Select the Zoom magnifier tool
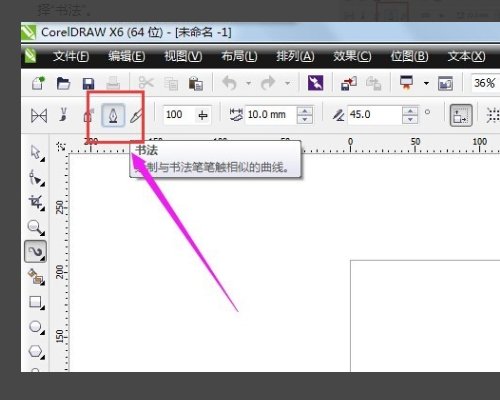The width and height of the screenshot is (500, 400). point(36,227)
